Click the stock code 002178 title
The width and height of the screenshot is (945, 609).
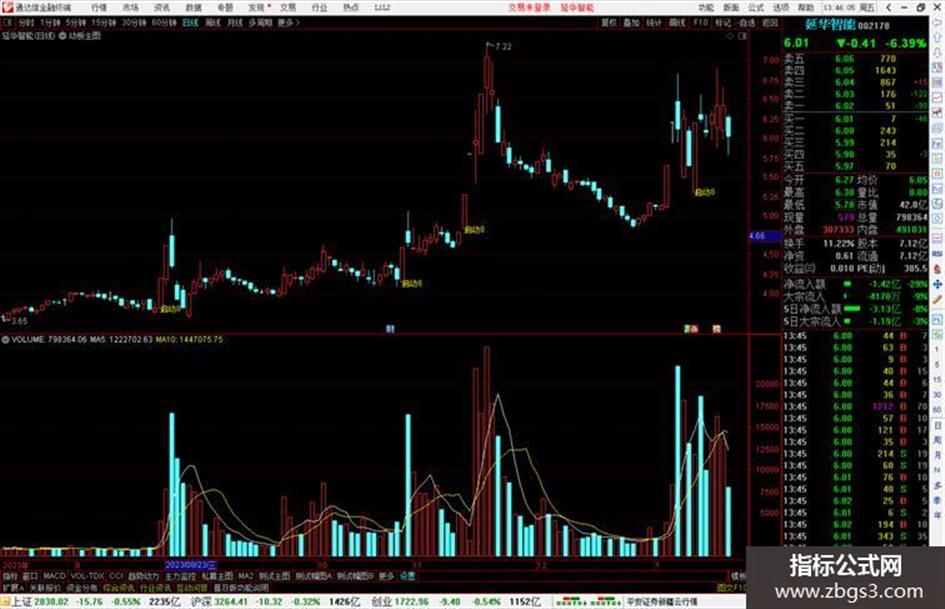(873, 26)
